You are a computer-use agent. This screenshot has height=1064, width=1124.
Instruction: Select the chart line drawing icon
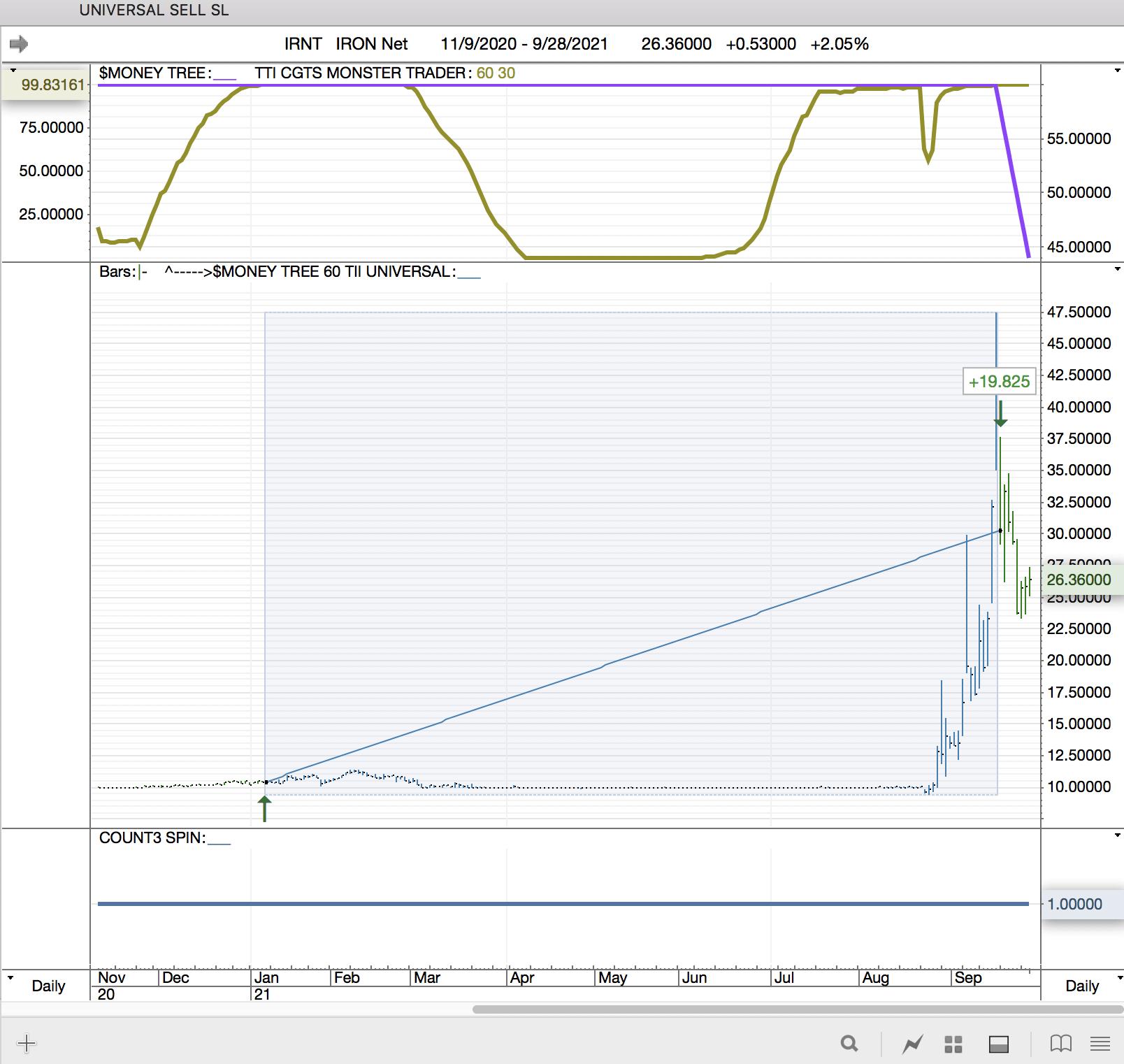[x=912, y=1044]
